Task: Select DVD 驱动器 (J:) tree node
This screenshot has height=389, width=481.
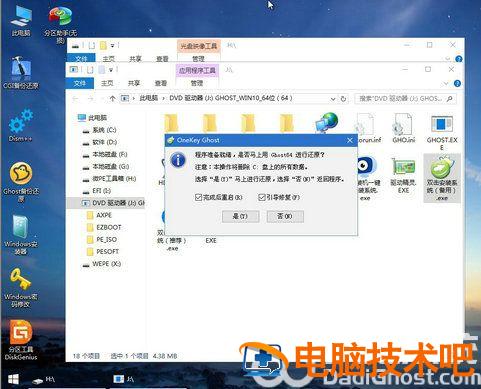Action: click(x=106, y=203)
